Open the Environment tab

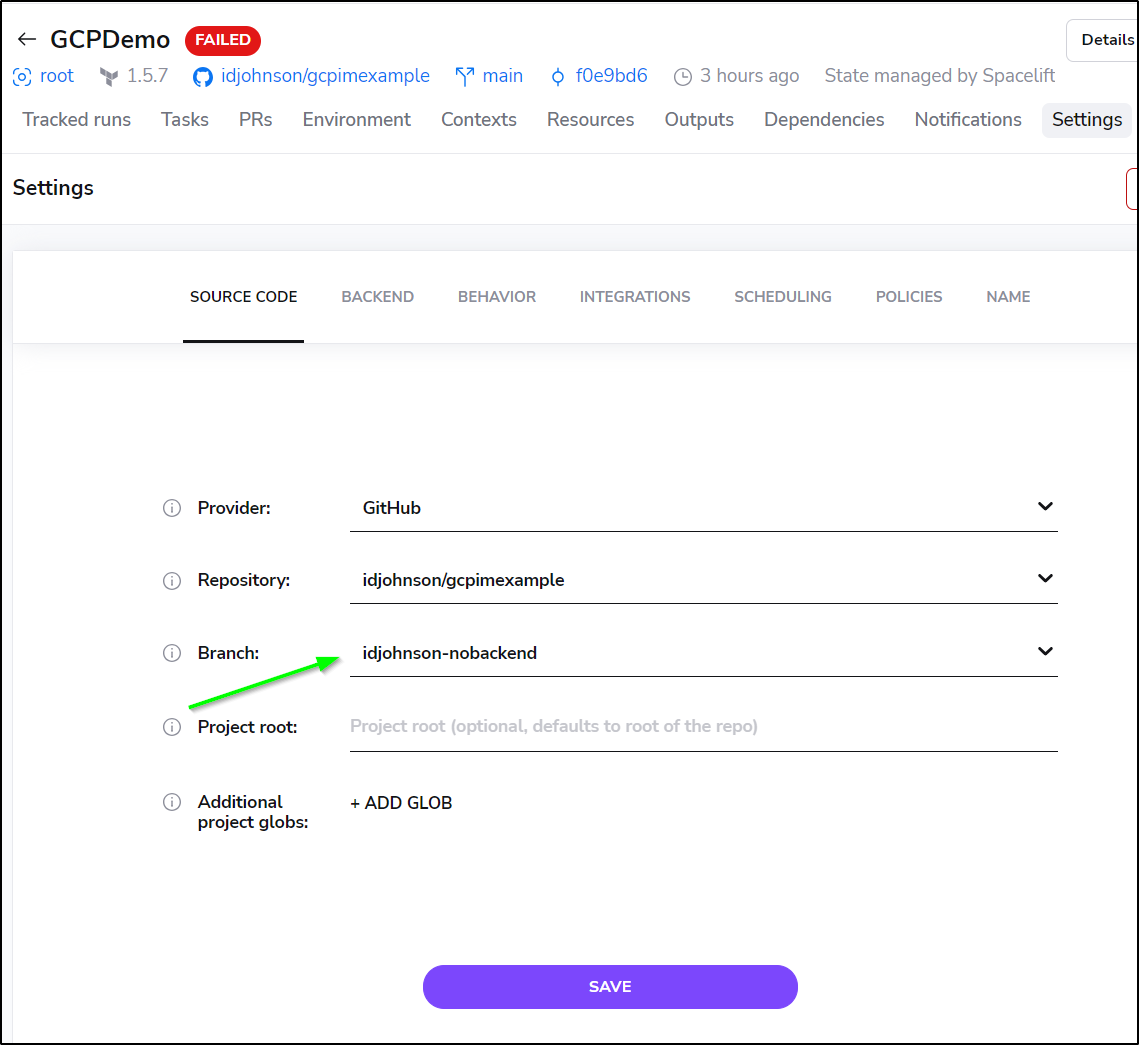click(x=357, y=120)
